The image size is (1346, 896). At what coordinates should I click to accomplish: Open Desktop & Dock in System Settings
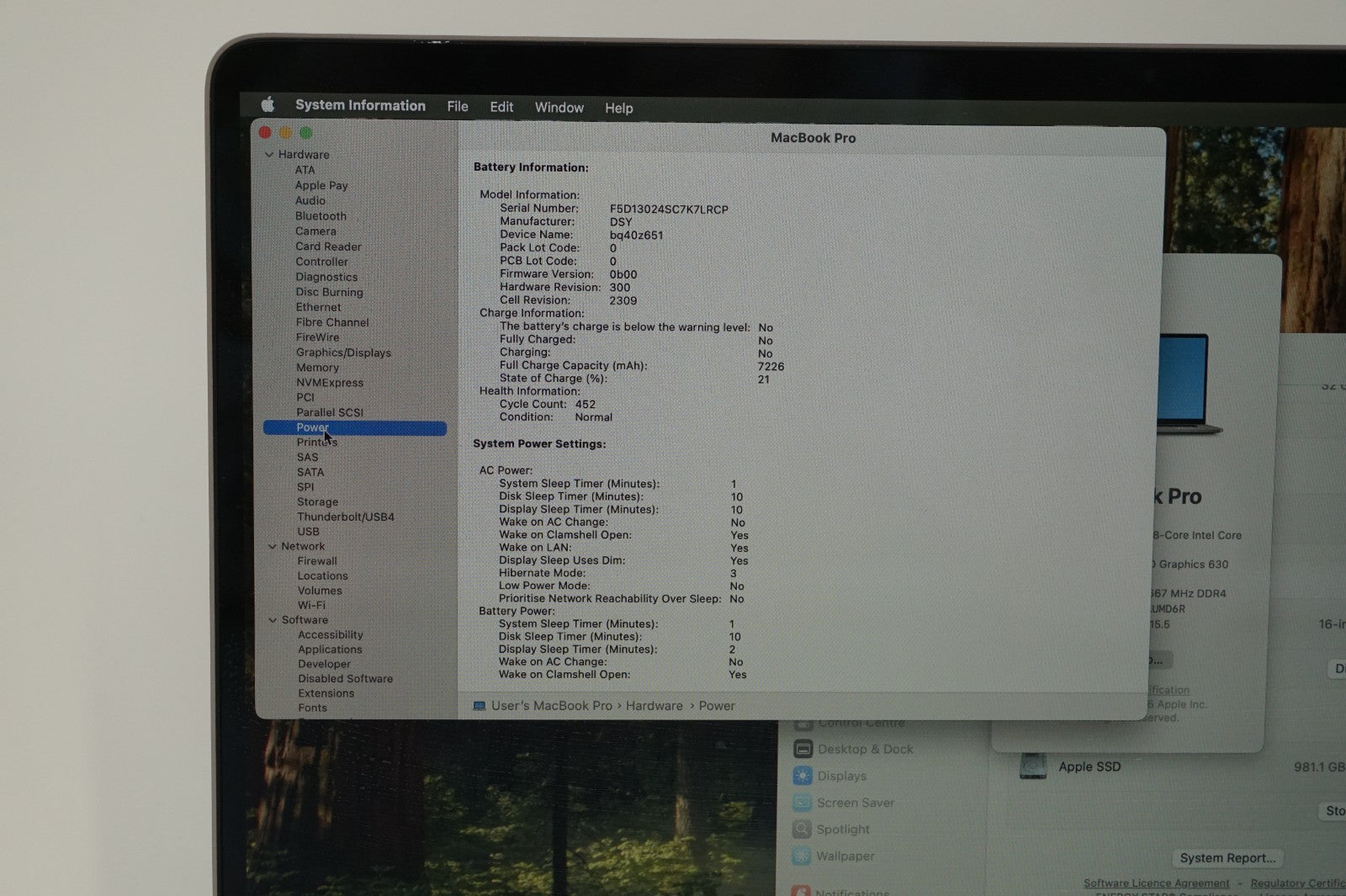click(865, 750)
